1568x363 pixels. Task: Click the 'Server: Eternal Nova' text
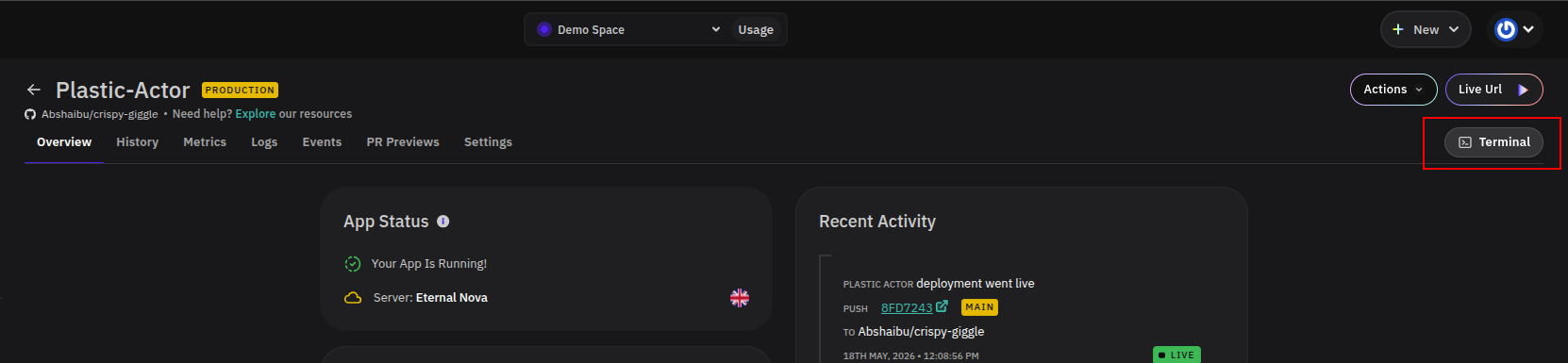(x=430, y=298)
